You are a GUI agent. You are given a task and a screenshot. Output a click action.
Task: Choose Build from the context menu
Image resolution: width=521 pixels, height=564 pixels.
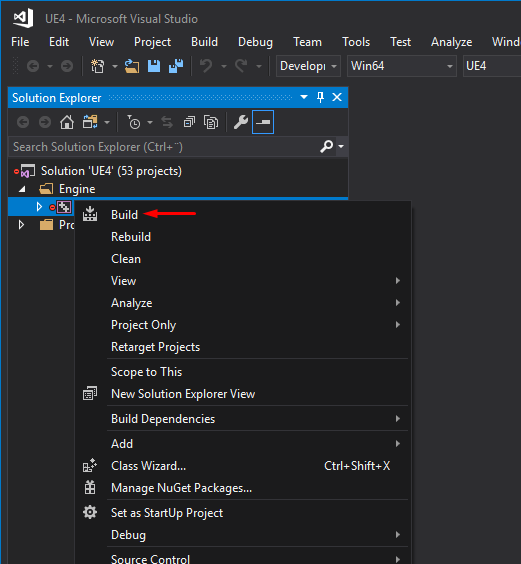pos(124,215)
